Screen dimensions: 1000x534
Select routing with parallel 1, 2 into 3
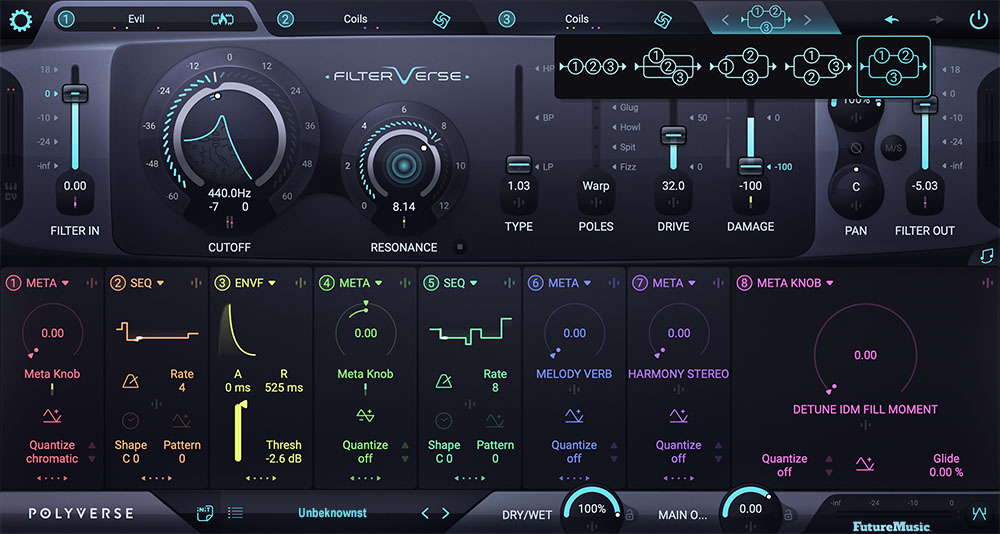816,66
